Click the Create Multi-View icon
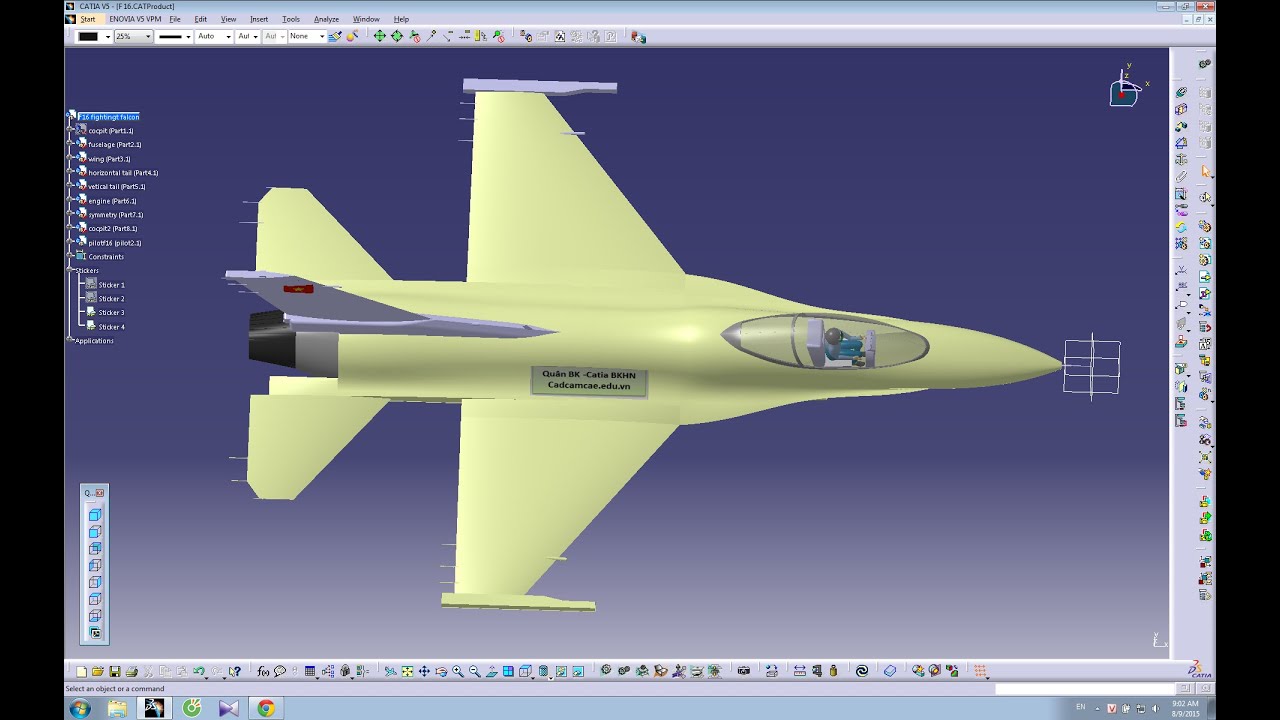Screen dimensions: 1280x720 (x=508, y=671)
